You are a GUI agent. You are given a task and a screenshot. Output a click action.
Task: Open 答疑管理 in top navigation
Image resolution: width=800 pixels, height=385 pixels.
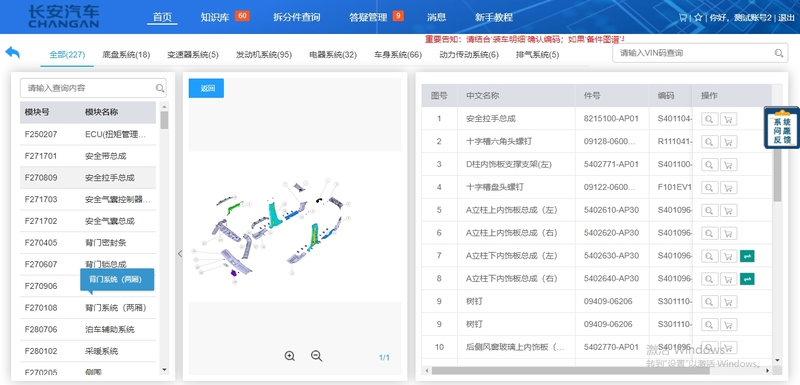point(368,17)
